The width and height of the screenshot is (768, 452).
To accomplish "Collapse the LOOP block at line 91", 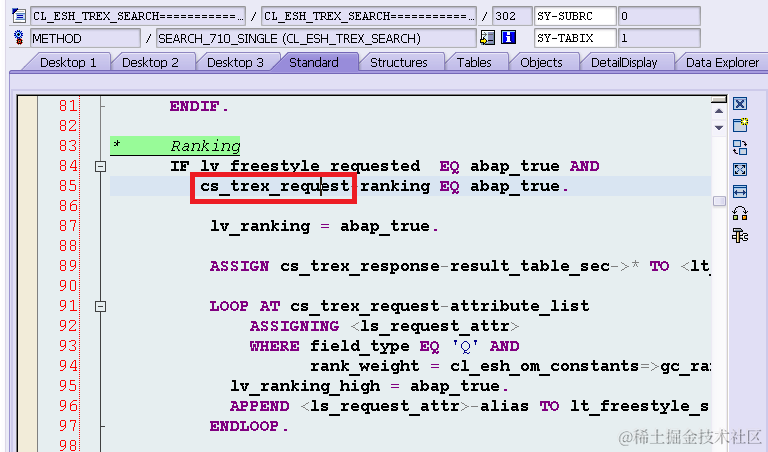I will point(100,307).
